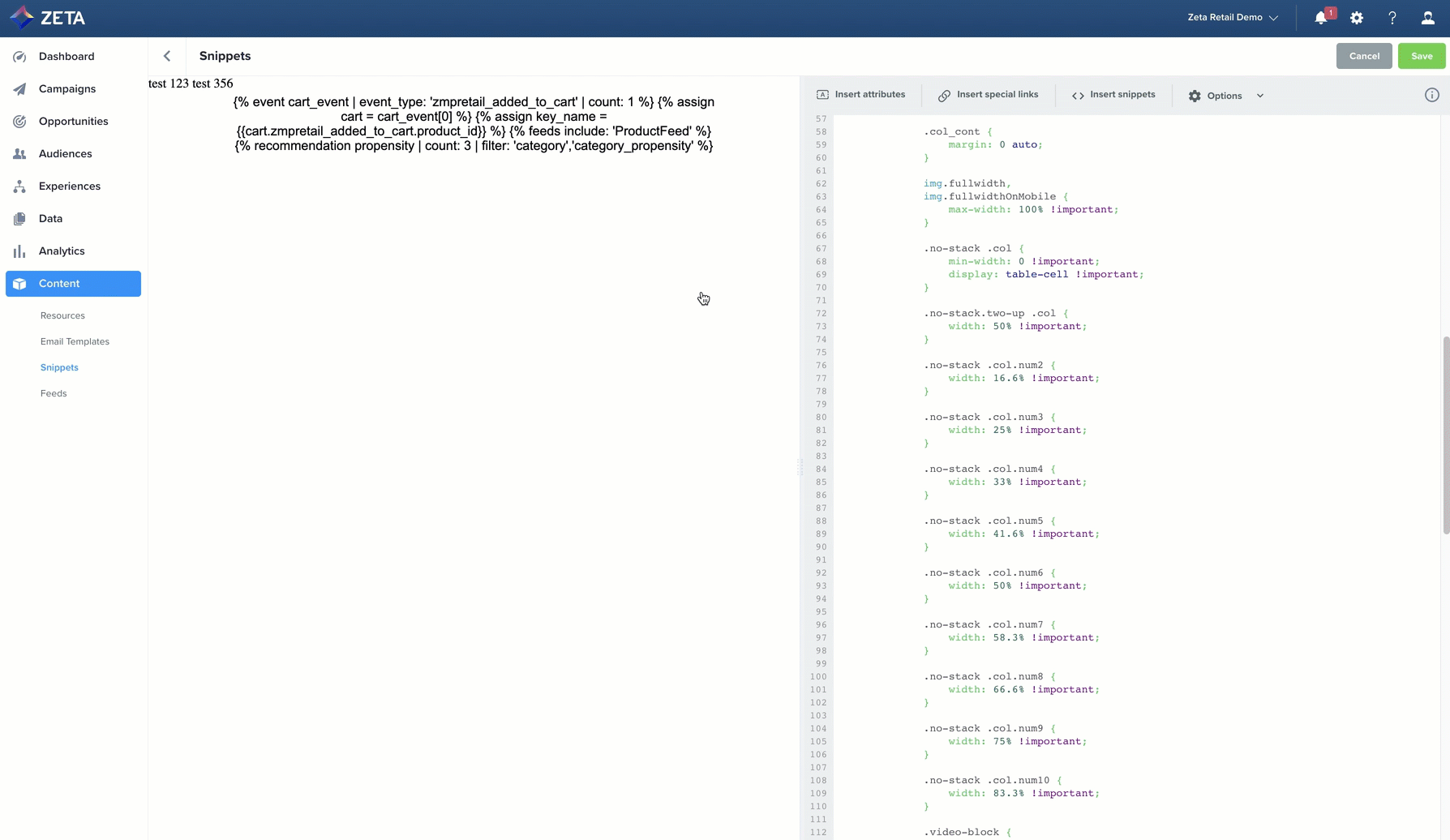Click the green Save button
The height and width of the screenshot is (840, 1450).
point(1422,56)
